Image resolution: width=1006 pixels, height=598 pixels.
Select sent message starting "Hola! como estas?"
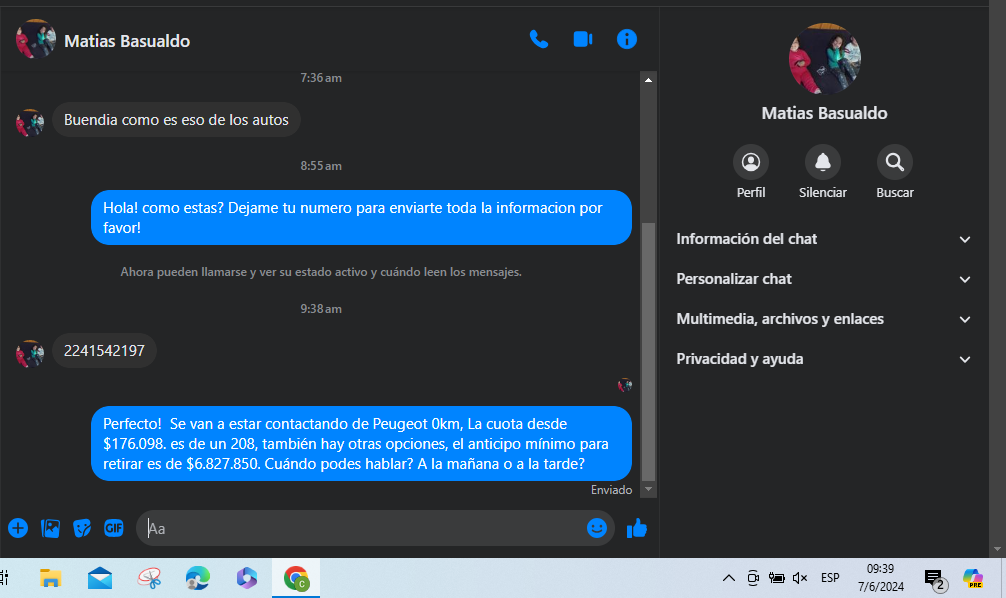click(361, 218)
